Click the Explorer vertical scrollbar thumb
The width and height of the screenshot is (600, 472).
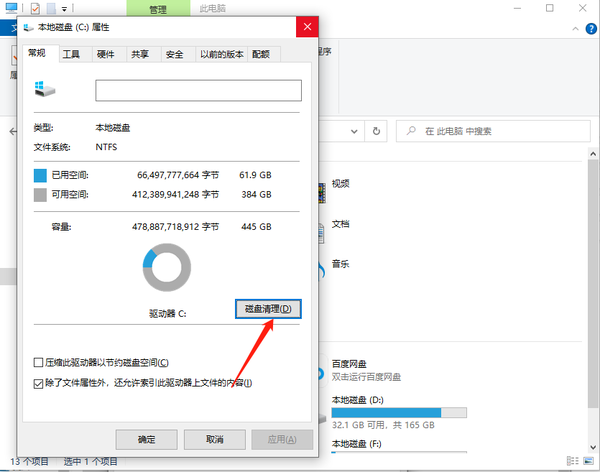tap(593, 284)
